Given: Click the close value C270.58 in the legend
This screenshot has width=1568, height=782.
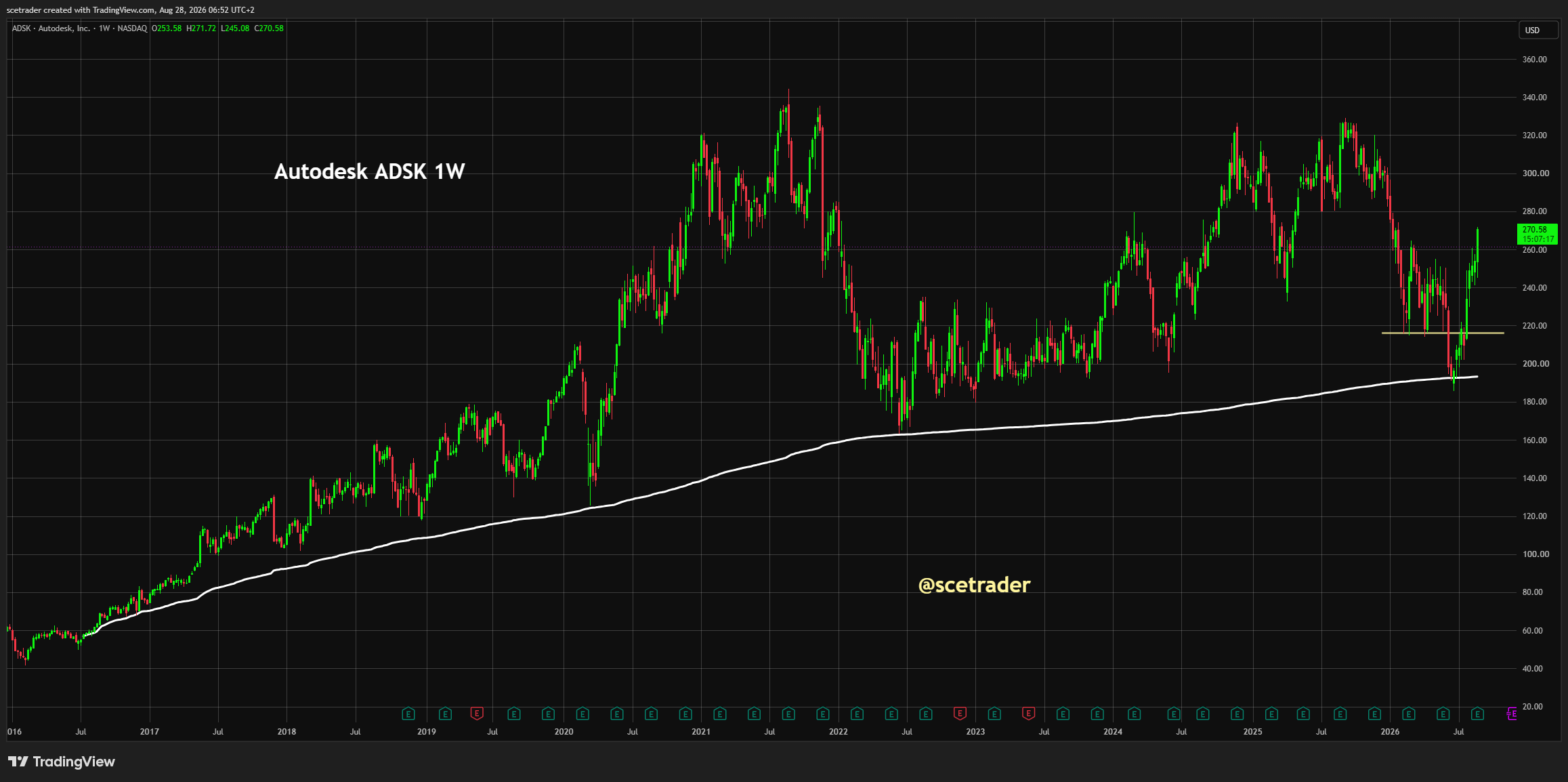Looking at the screenshot, I should 269,28.
